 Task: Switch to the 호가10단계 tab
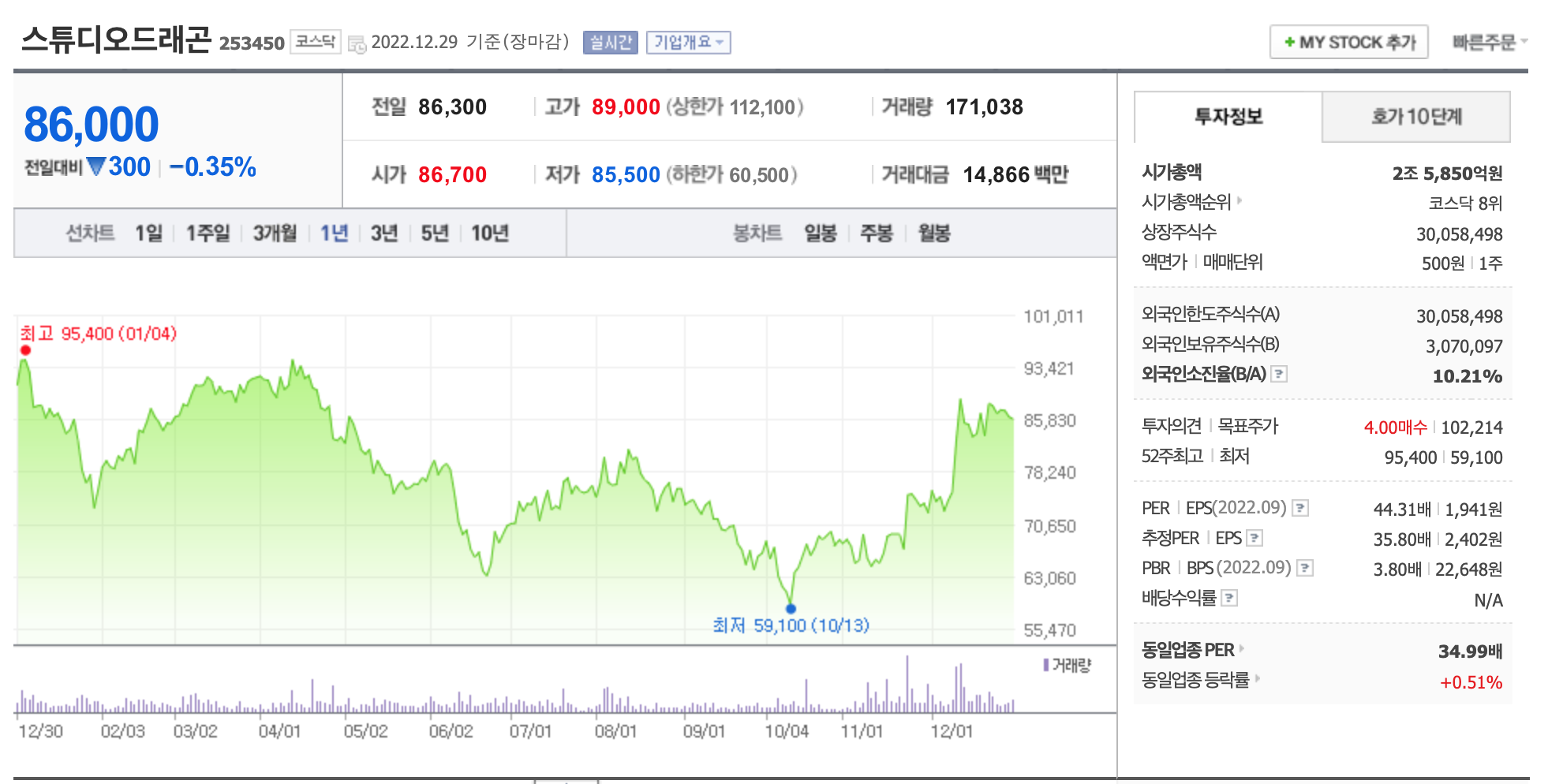[x=1416, y=117]
